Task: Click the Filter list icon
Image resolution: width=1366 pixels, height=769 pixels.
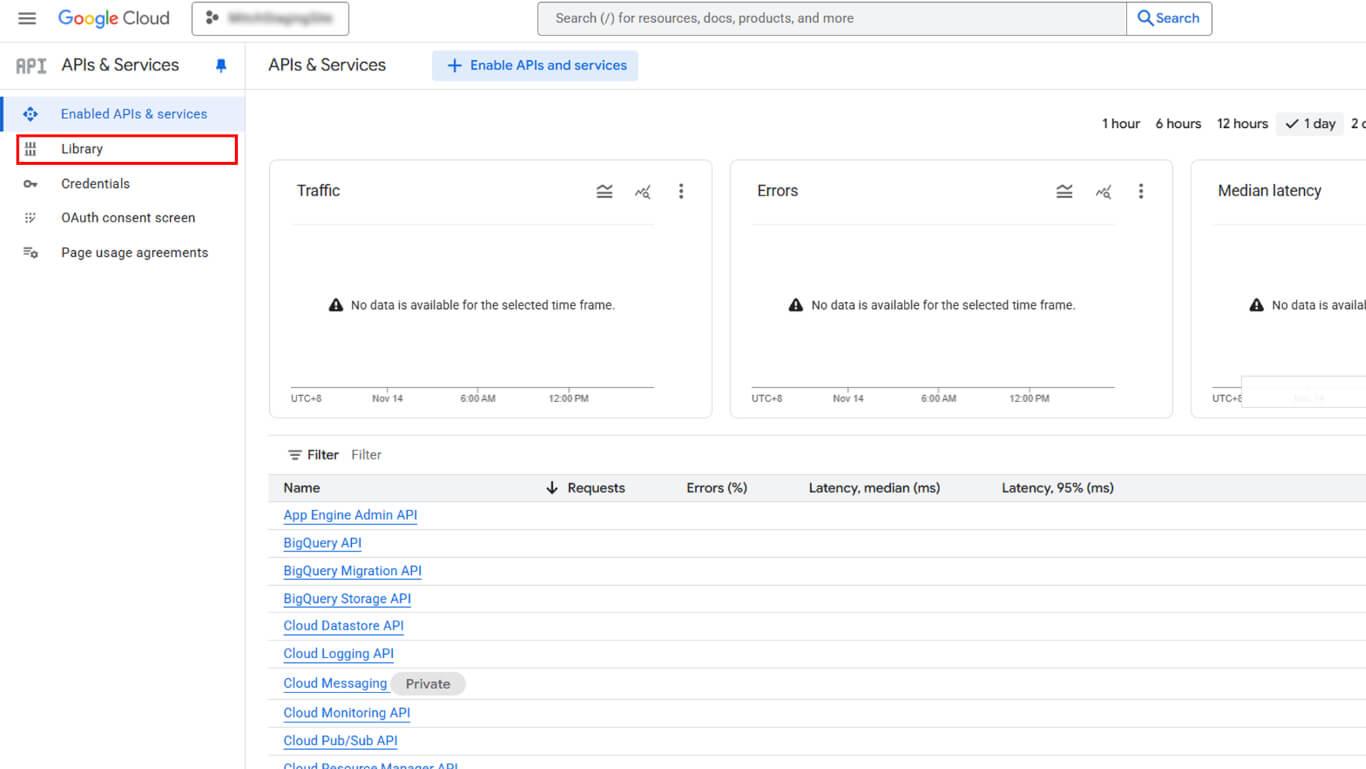Action: 295,455
